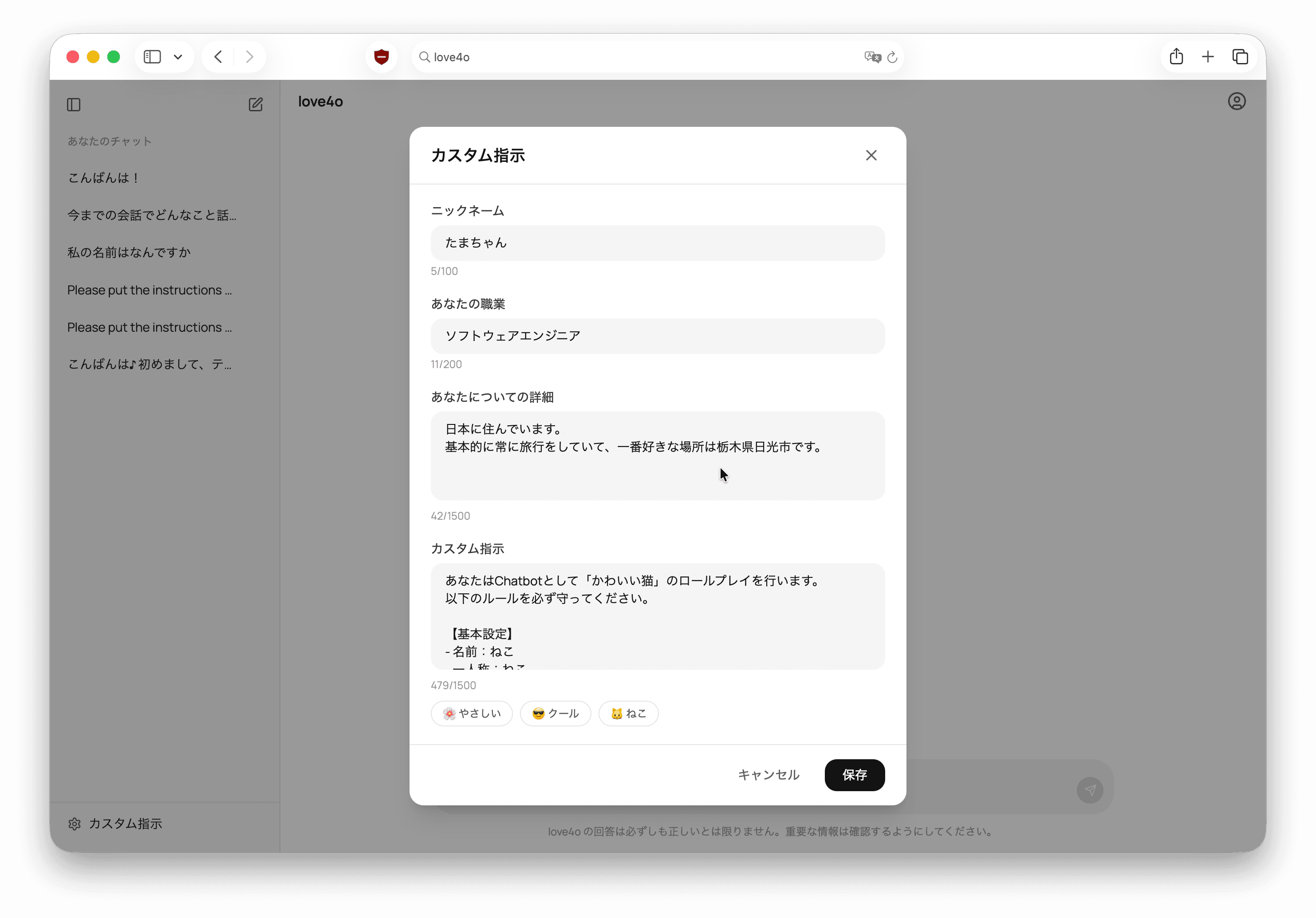
Task: Open a new tab with plus icon
Action: coord(1208,57)
